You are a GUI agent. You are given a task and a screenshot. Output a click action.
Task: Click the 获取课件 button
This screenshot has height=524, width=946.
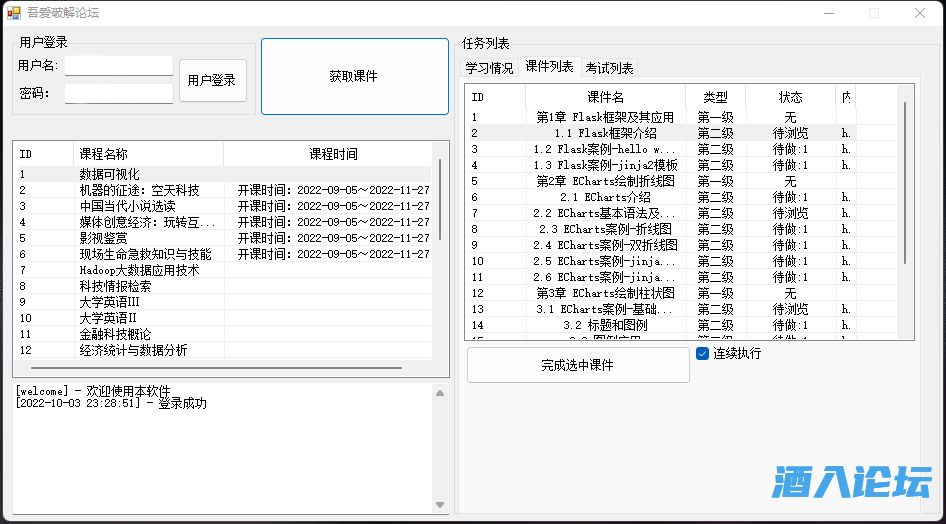point(354,77)
